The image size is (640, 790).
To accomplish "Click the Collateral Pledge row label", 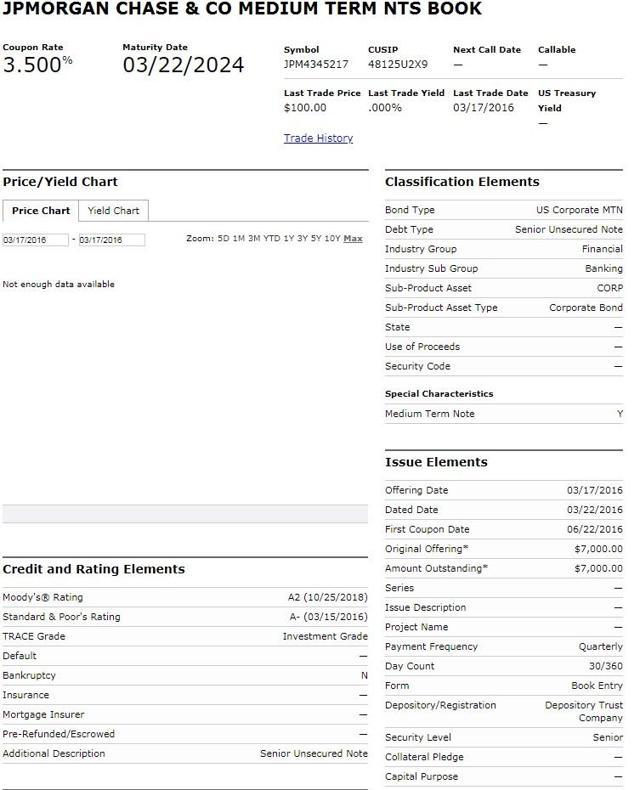I will point(424,757).
